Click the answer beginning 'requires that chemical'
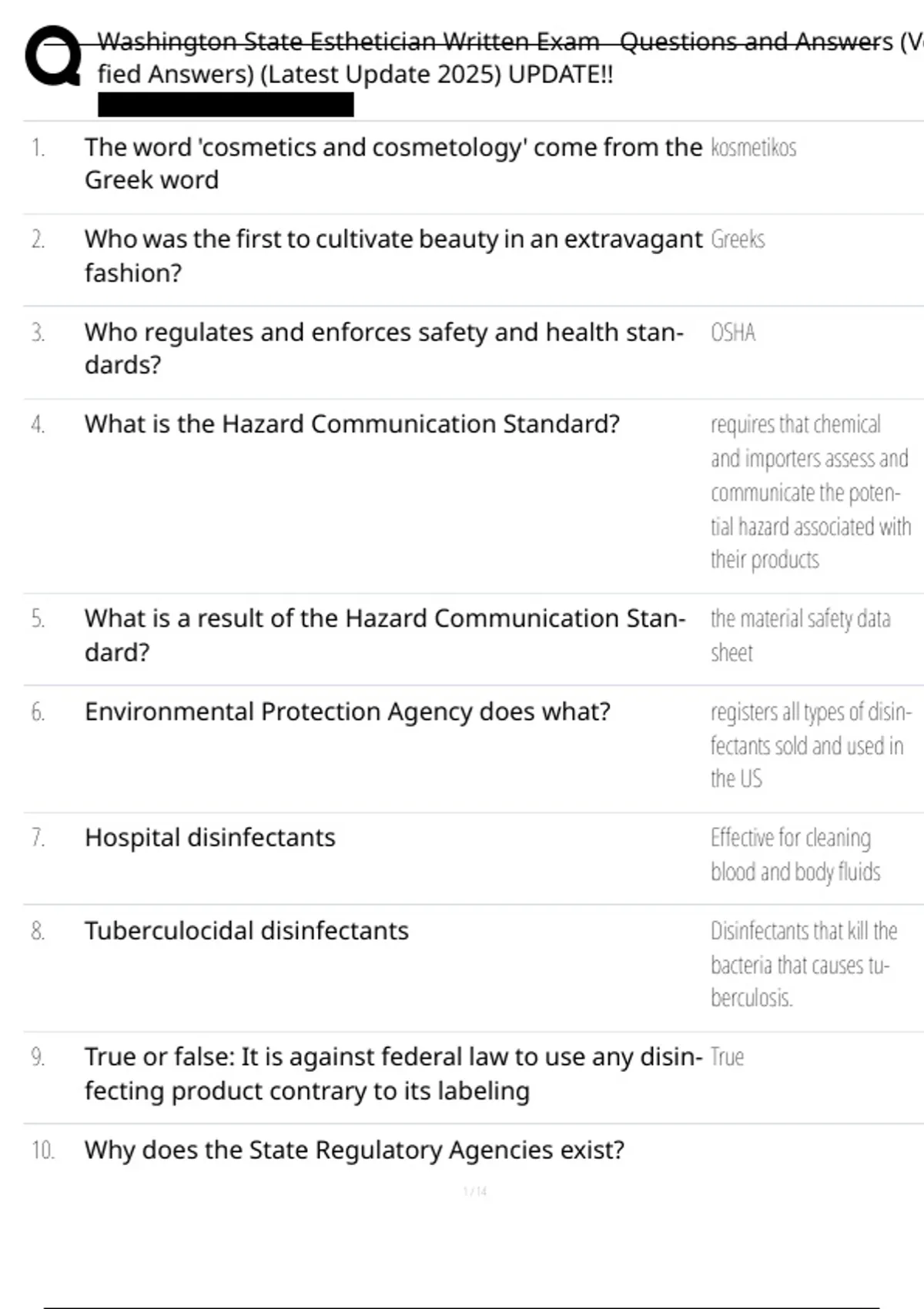This screenshot has width=924, height=1309. pos(810,491)
